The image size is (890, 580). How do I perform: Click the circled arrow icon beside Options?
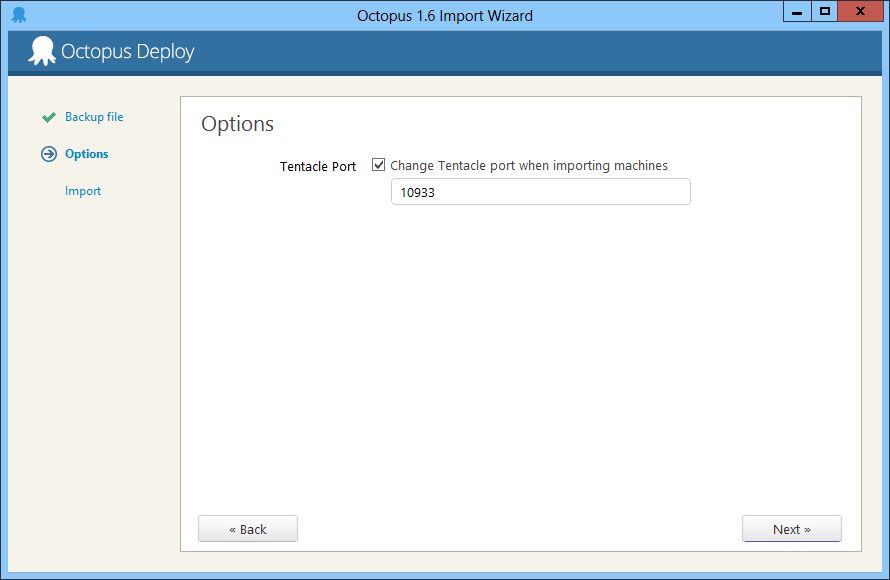pos(48,154)
